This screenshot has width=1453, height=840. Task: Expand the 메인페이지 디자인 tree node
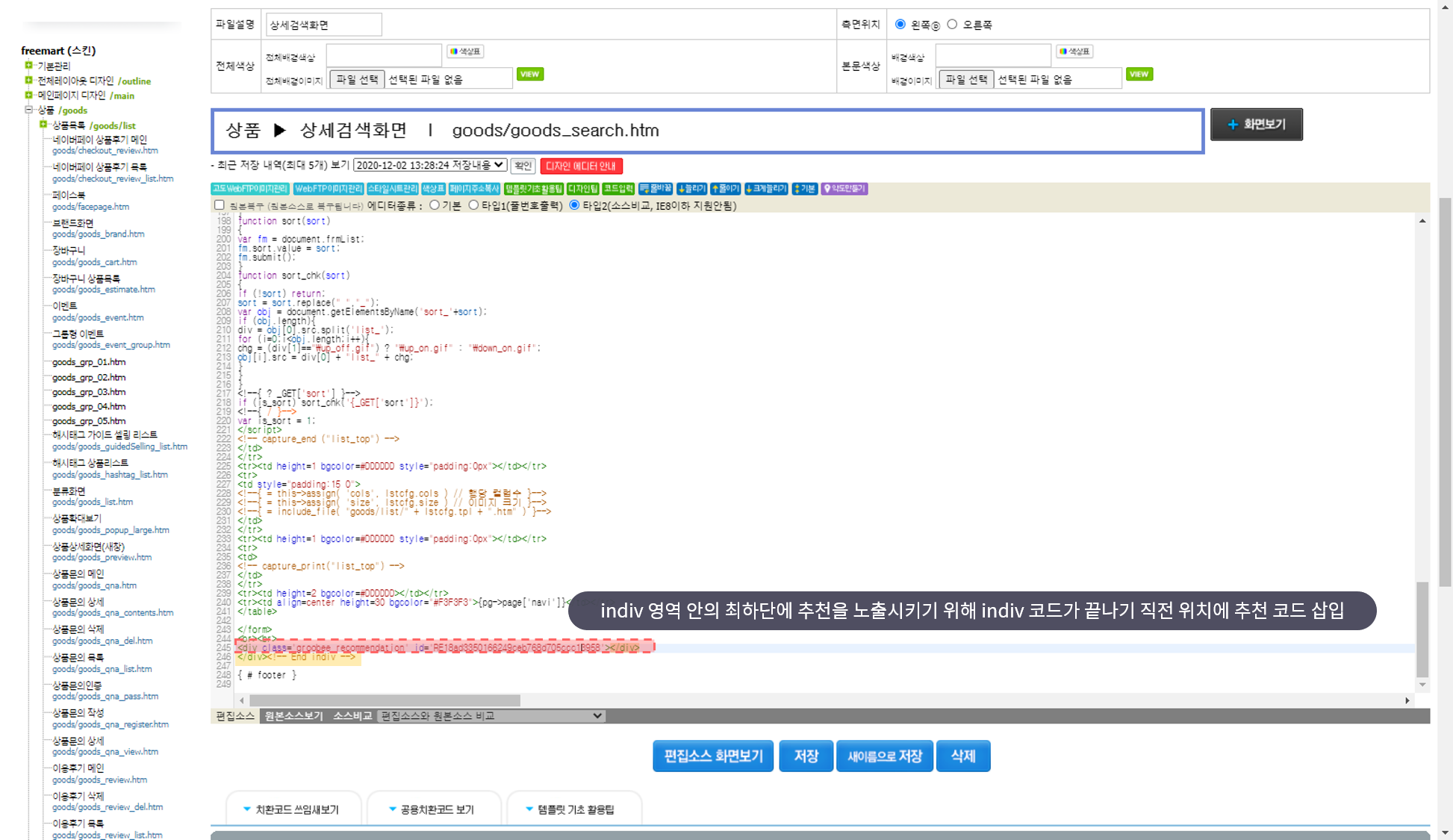pyautogui.click(x=28, y=95)
